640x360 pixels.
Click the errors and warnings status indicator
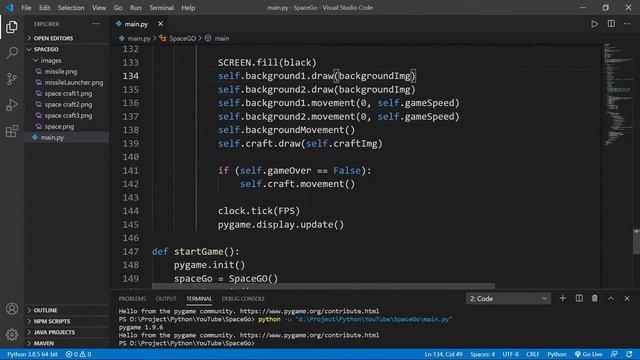(78, 354)
